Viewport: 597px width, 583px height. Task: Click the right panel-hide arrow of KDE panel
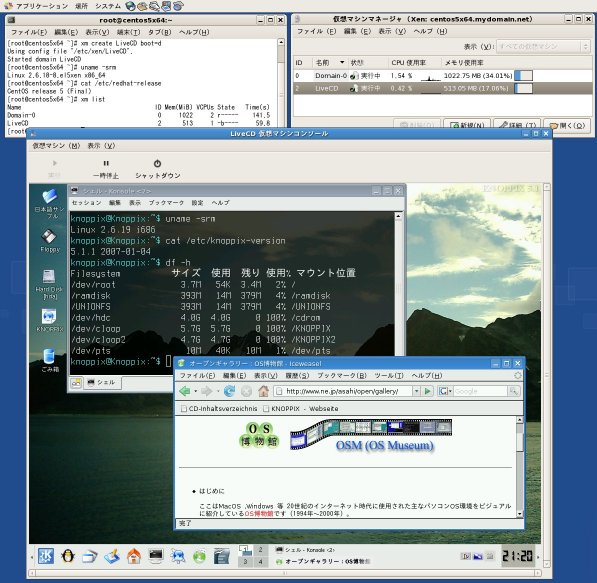coord(538,557)
